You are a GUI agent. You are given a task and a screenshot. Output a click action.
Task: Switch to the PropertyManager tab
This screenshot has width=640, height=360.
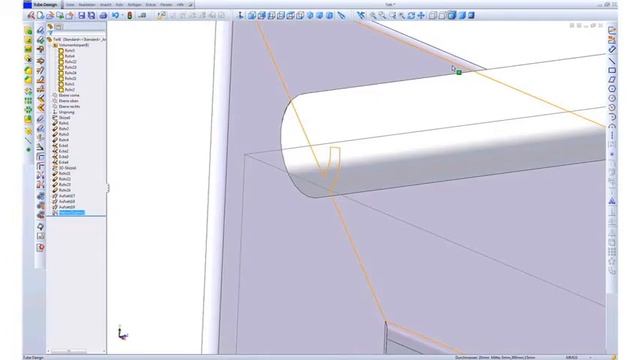tap(58, 27)
